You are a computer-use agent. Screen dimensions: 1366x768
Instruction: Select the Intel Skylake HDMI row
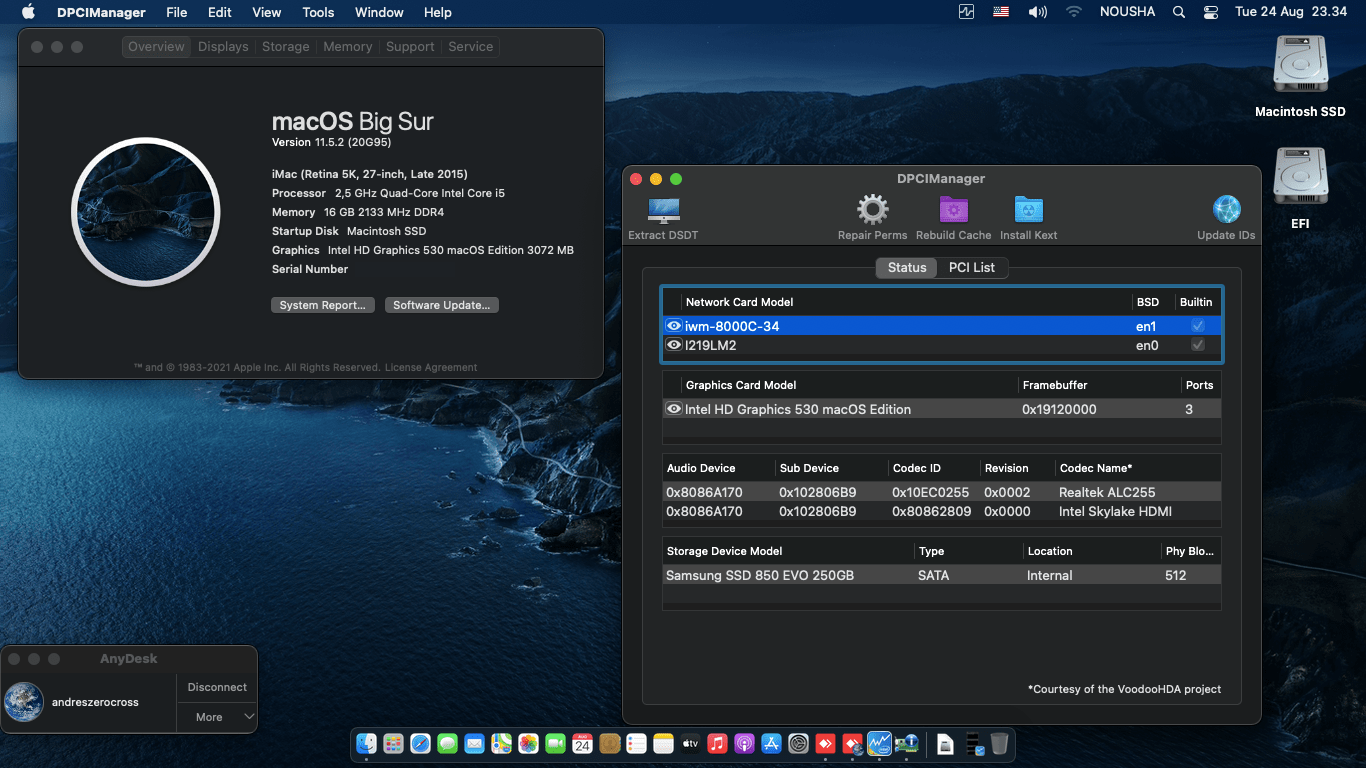pos(941,511)
